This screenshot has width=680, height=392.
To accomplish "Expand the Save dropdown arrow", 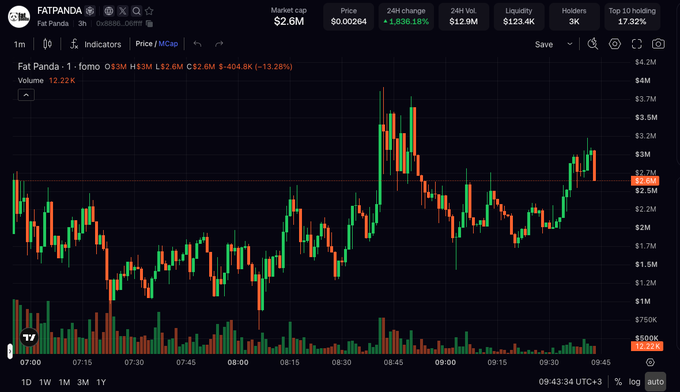I will pos(570,44).
